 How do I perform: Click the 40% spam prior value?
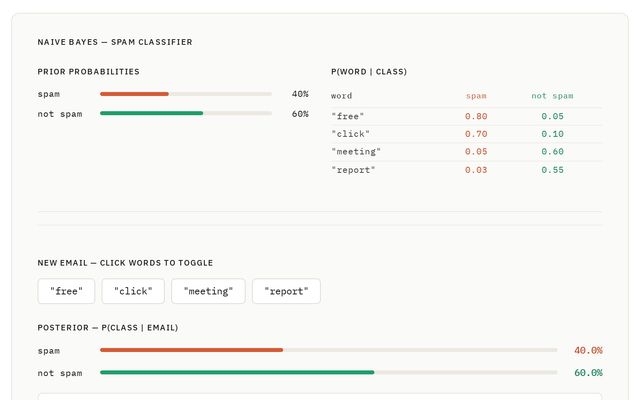tap(300, 94)
